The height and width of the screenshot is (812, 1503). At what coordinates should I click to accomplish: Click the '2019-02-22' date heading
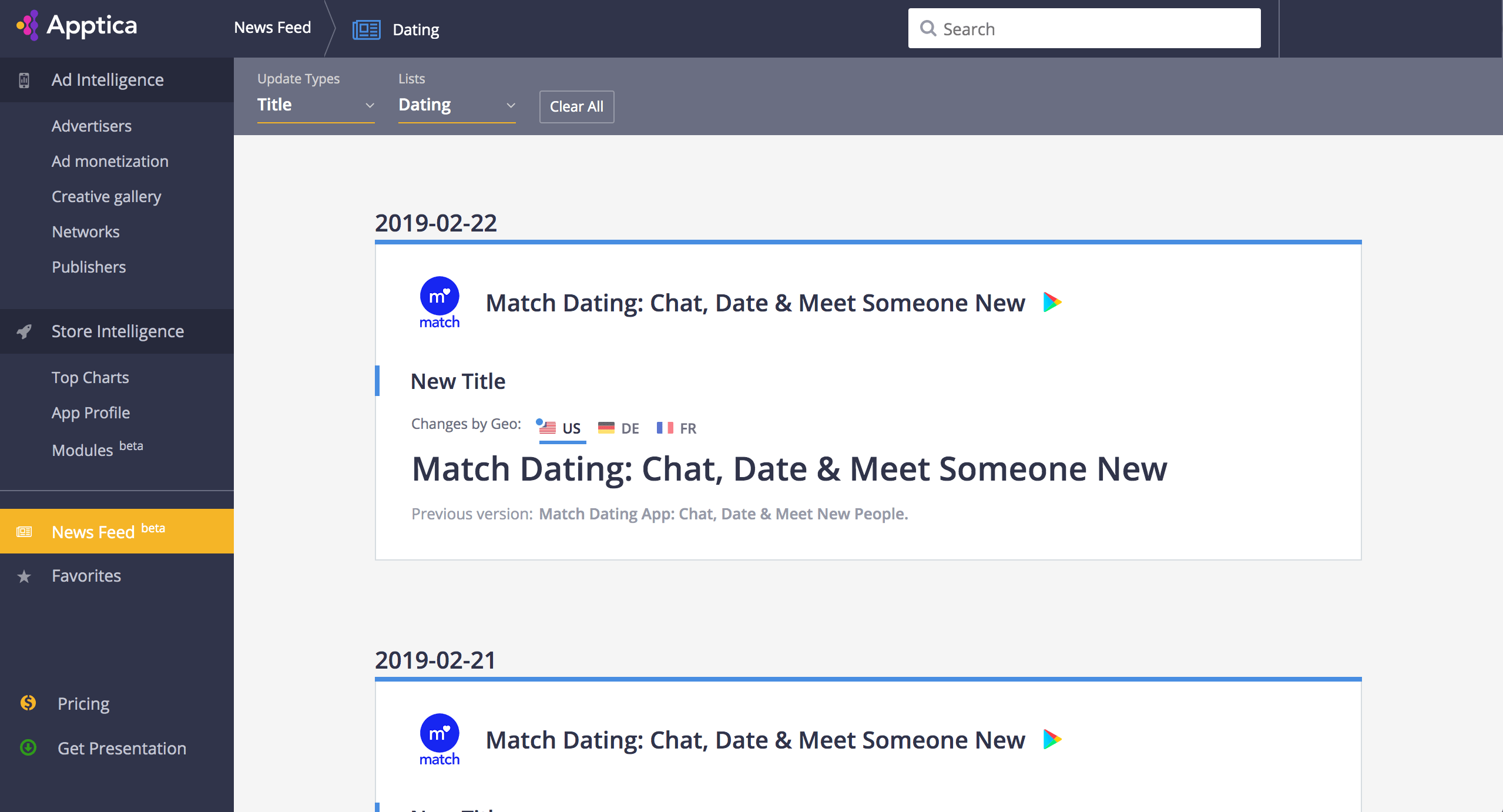coord(436,223)
